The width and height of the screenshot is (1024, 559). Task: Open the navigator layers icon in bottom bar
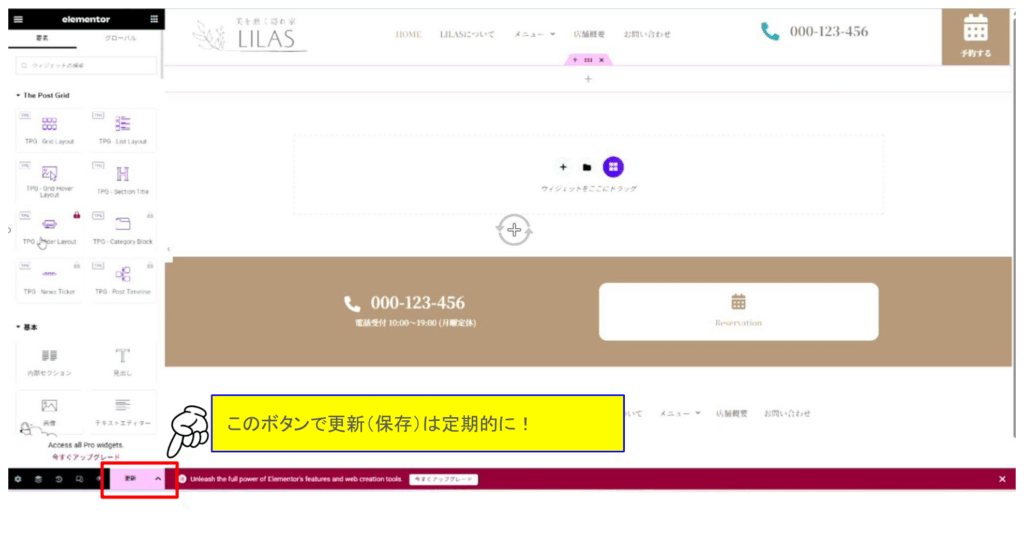pyautogui.click(x=39, y=479)
